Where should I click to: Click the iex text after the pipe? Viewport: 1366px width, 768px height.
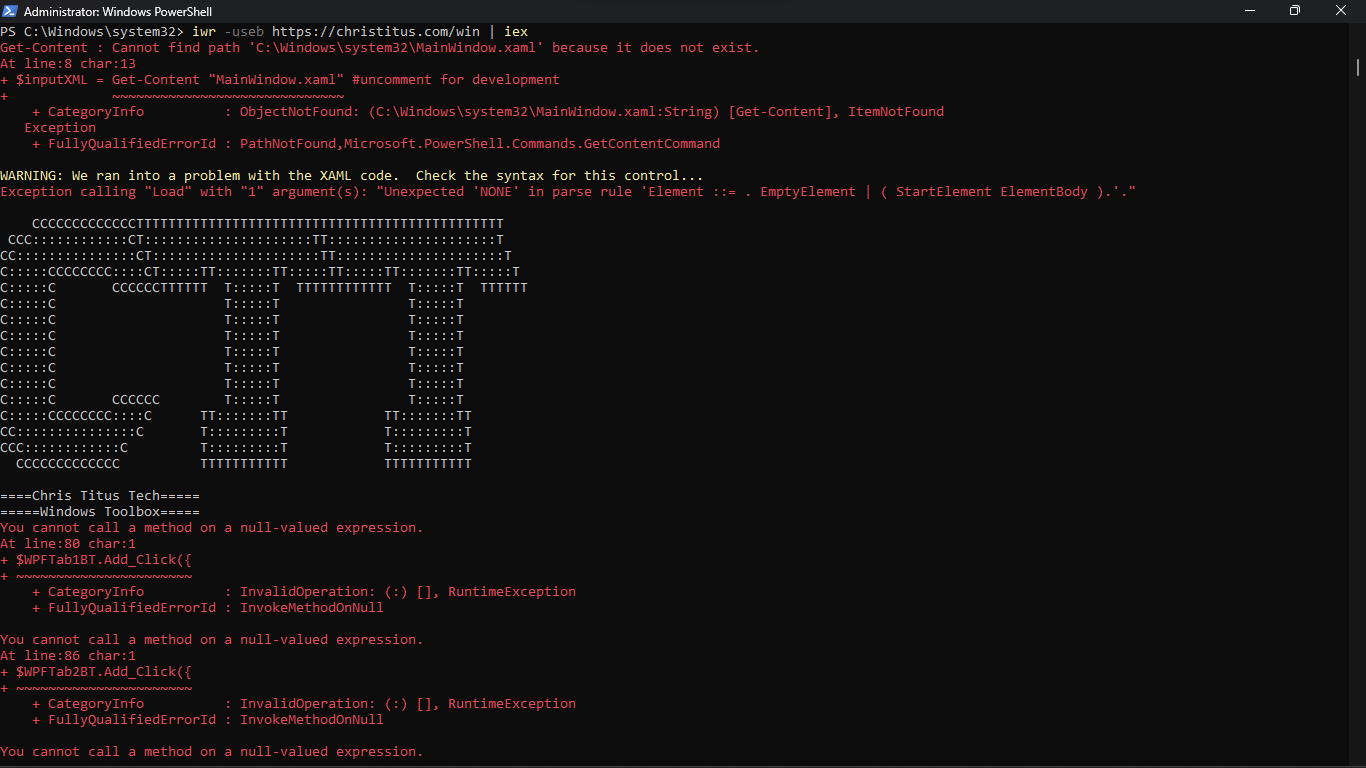tap(516, 31)
